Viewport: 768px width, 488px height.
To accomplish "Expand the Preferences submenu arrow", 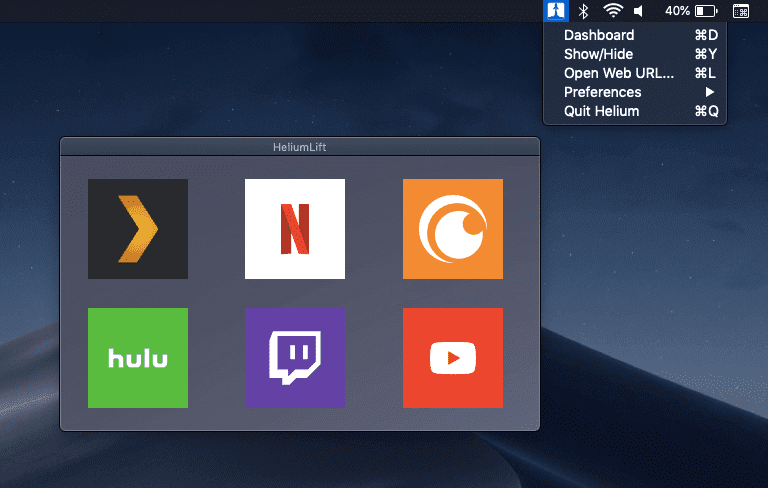I will (x=710, y=92).
